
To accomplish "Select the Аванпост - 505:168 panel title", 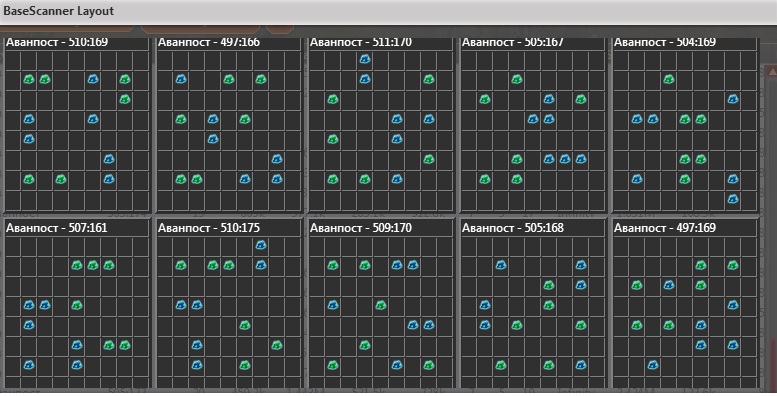I will 513,228.
